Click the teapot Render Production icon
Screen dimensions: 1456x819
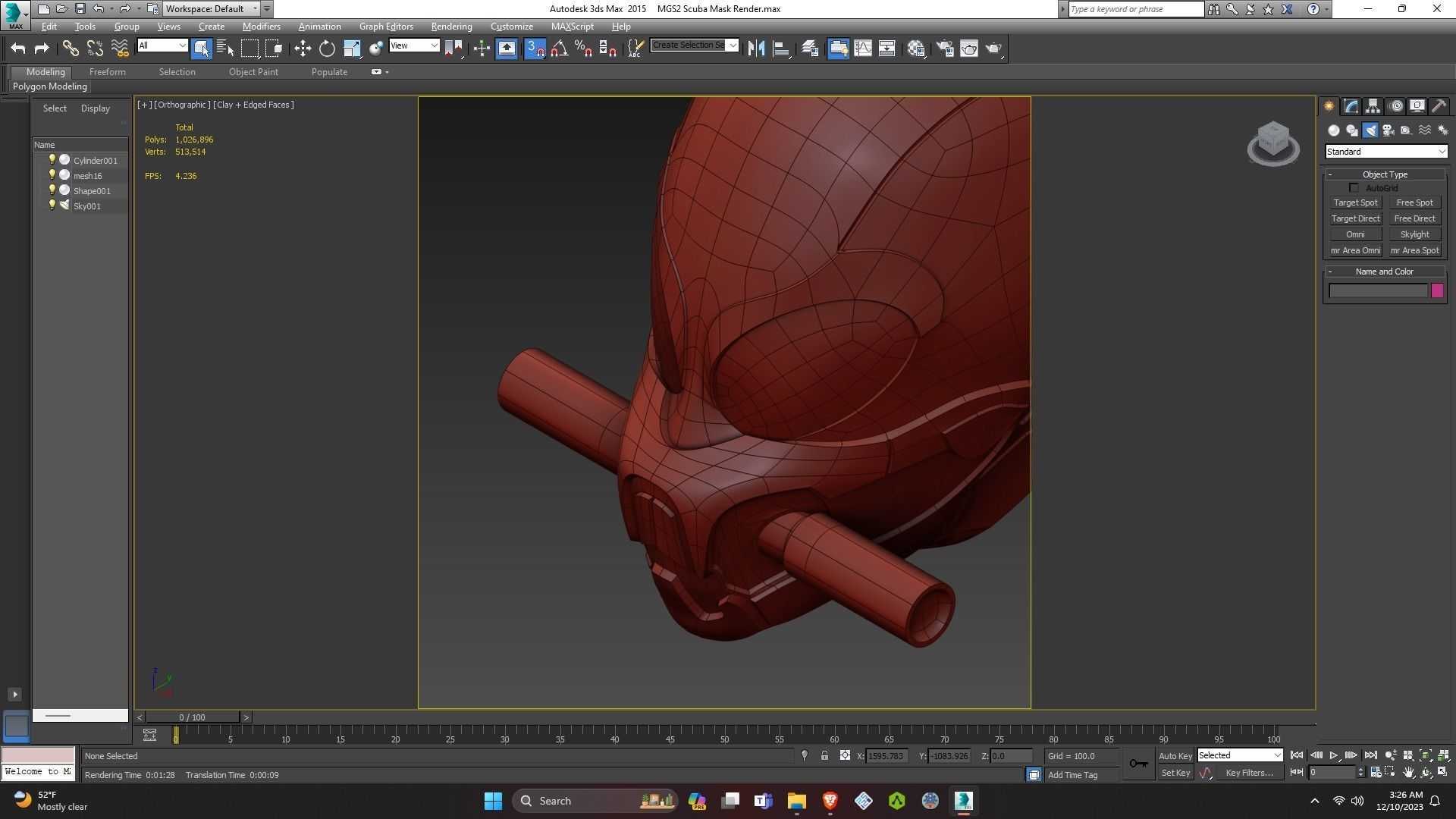pos(993,49)
